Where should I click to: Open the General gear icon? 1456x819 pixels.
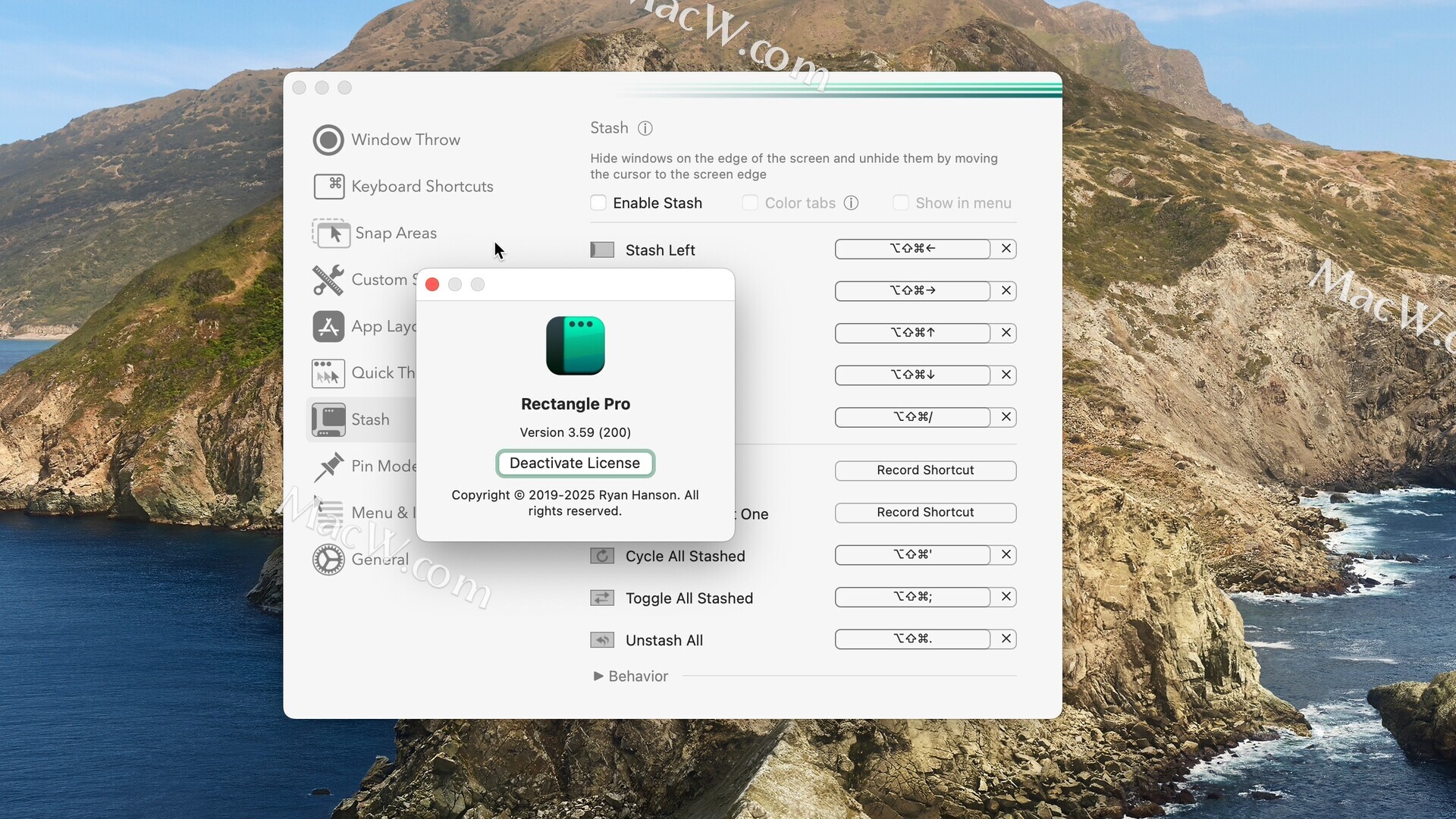pos(328,560)
